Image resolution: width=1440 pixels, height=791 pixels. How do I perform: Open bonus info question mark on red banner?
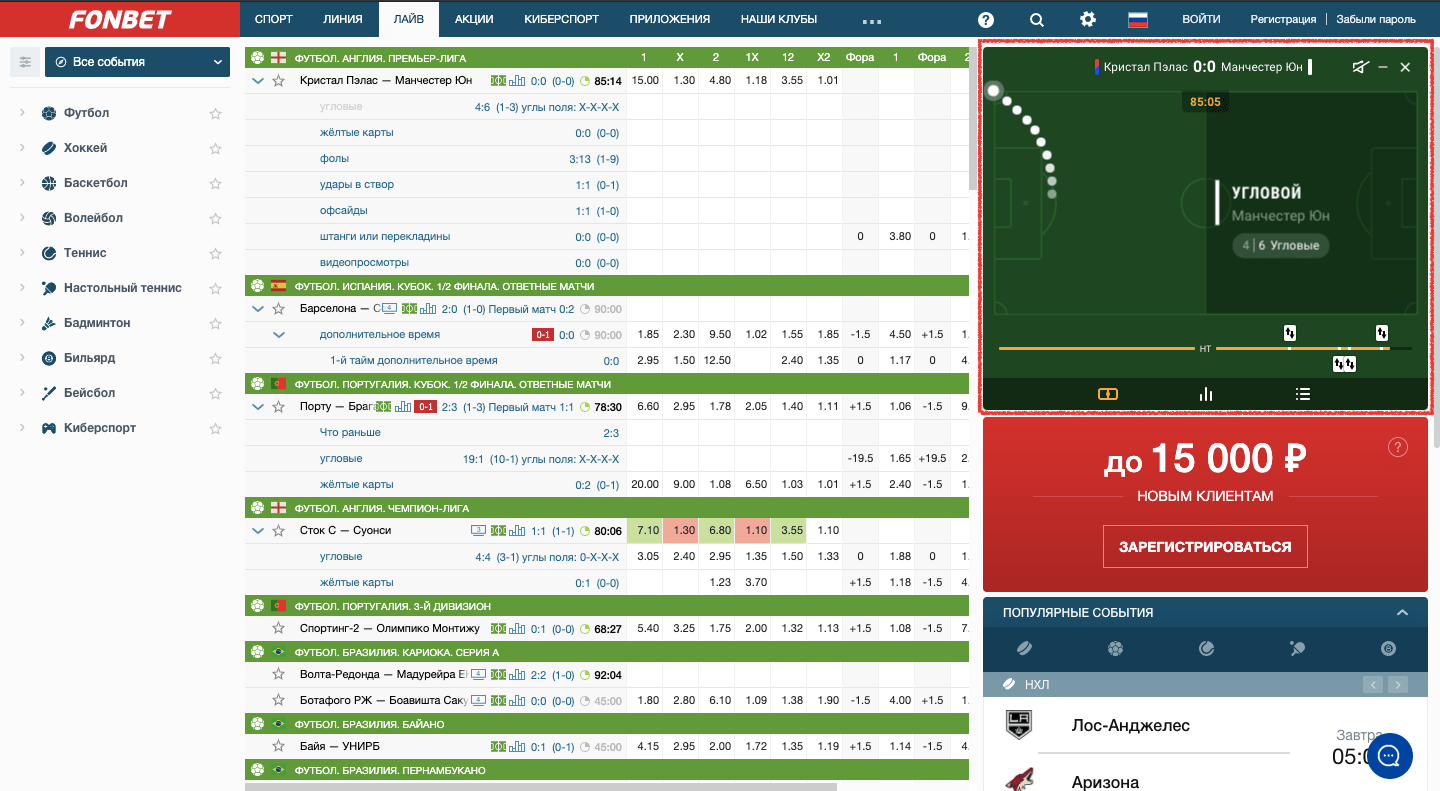click(x=1398, y=447)
